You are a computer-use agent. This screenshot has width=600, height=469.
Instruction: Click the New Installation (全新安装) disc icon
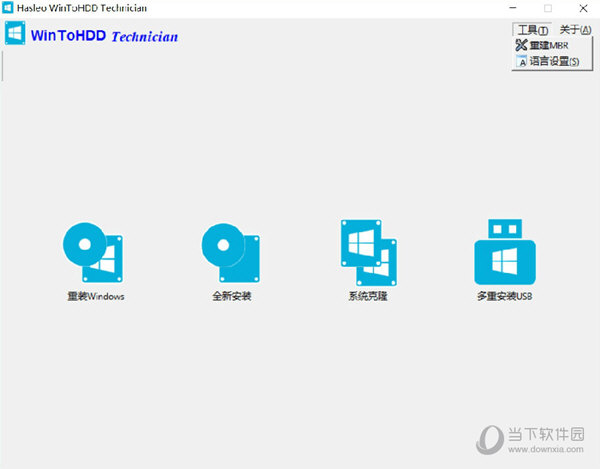[230, 252]
